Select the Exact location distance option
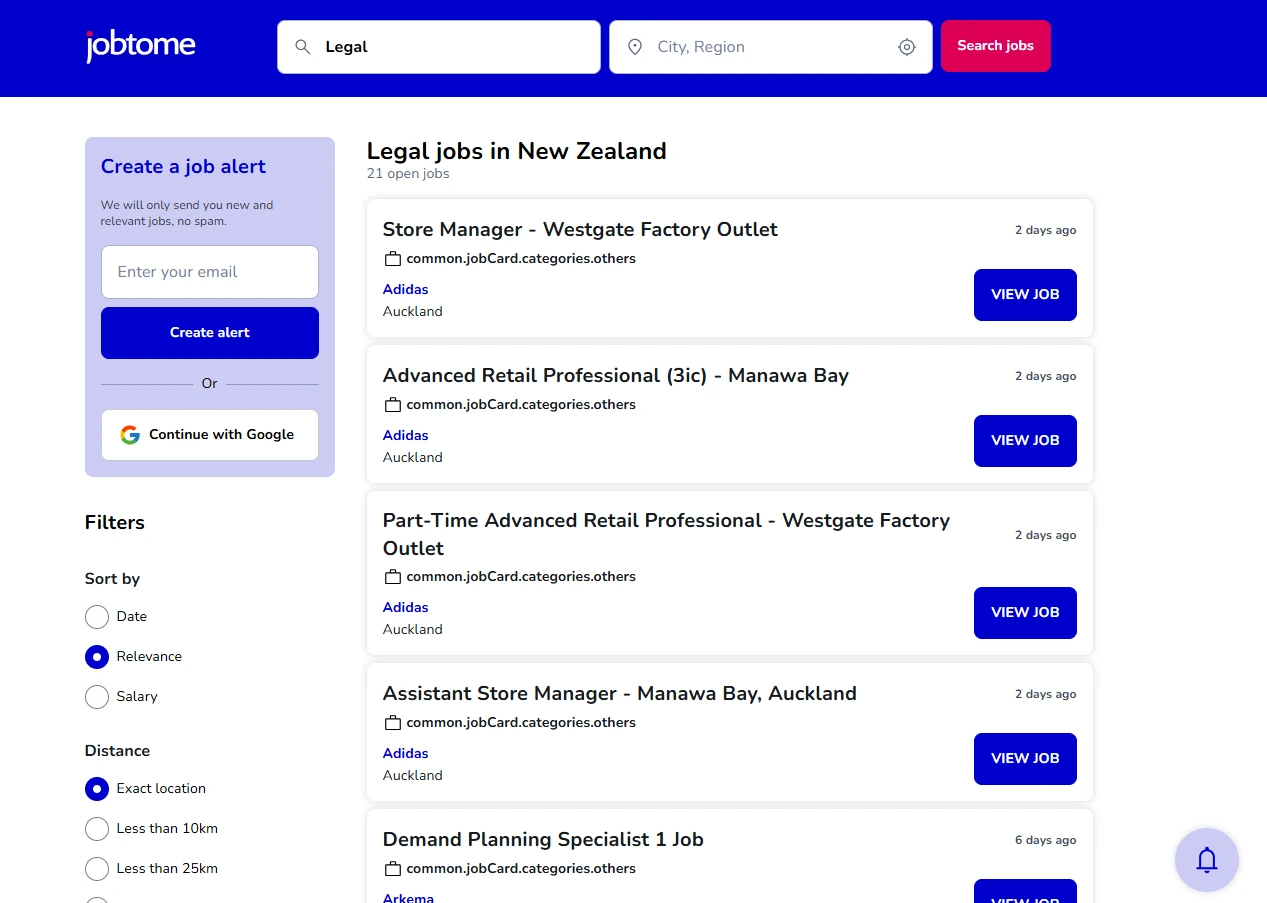The height and width of the screenshot is (903, 1267). 97,789
